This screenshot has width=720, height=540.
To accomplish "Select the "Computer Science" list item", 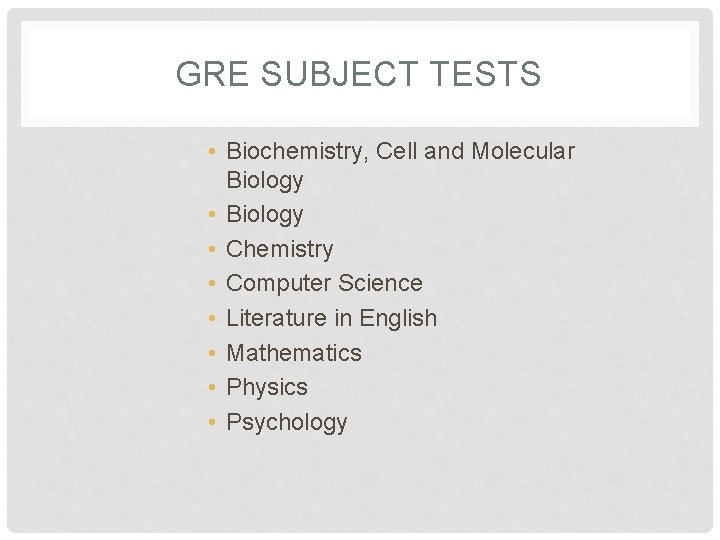I will point(324,283).
